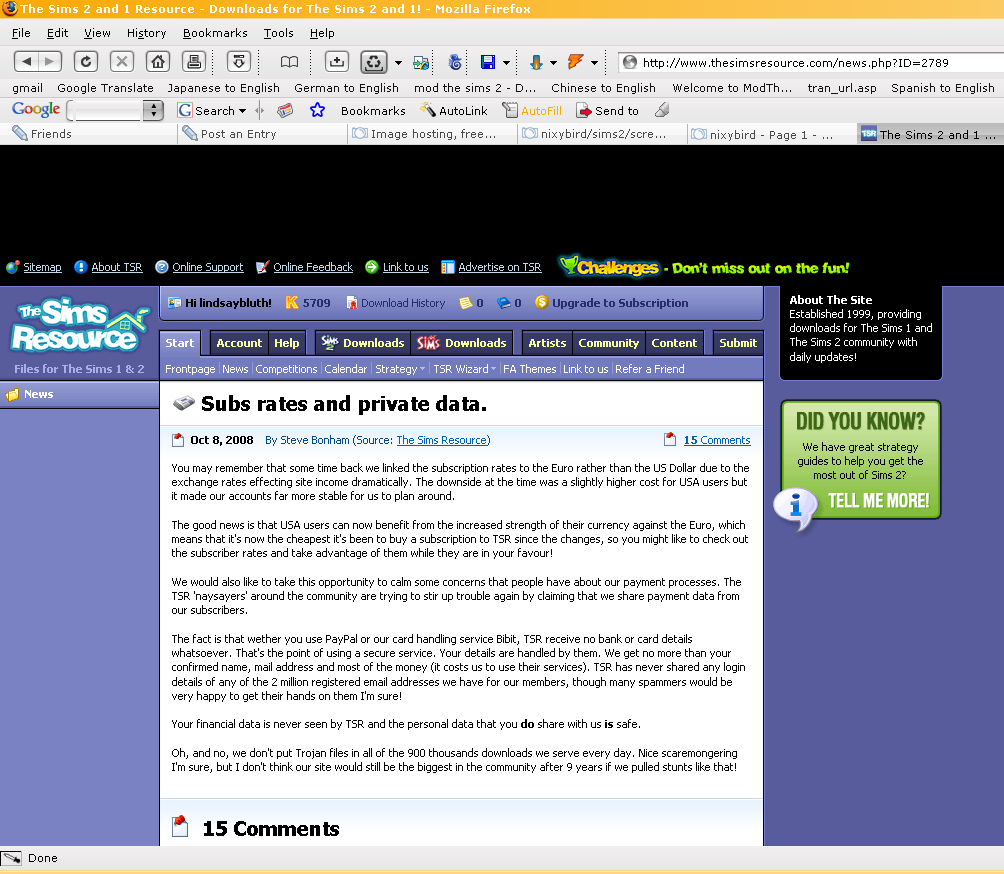1004x874 pixels.
Task: Click the Google logo on the toolbar
Action: pyautogui.click(x=36, y=109)
